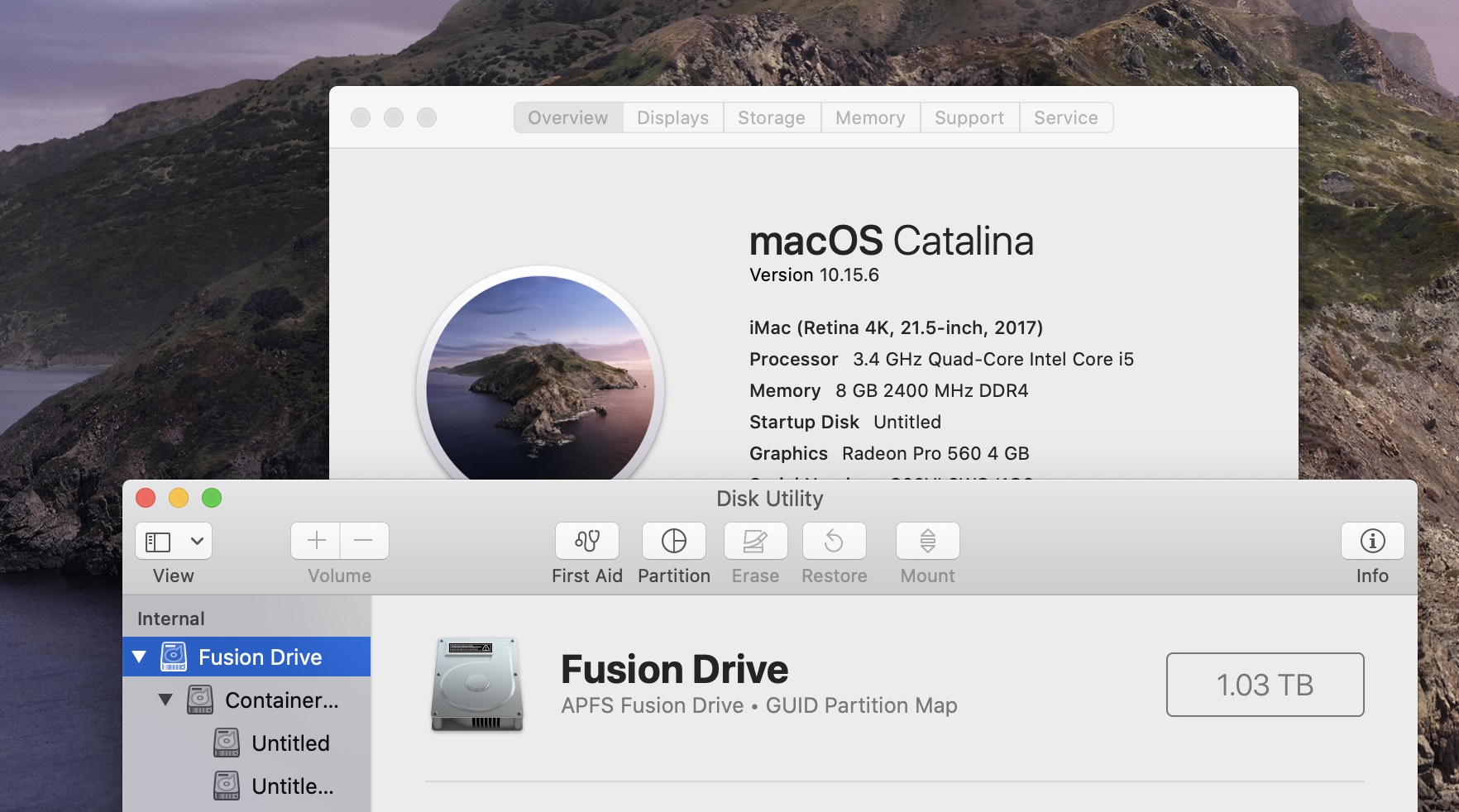Open the Memory tab

[869, 117]
